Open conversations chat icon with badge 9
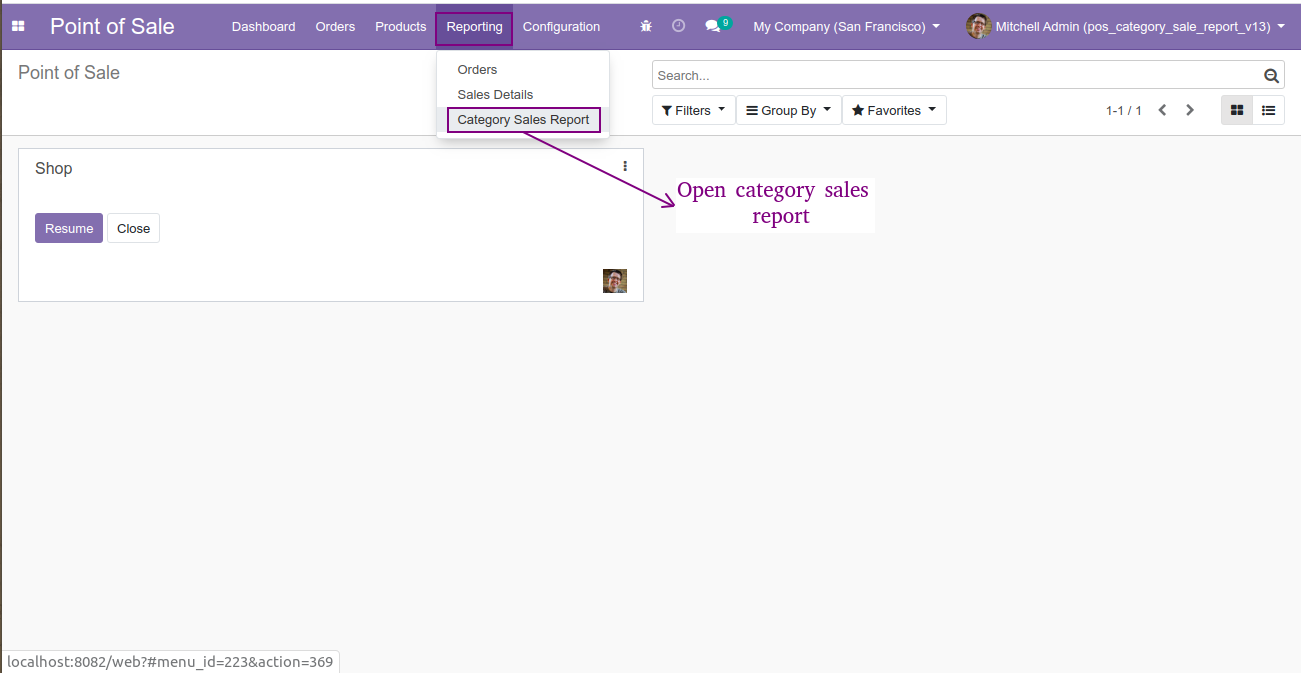 click(x=717, y=25)
